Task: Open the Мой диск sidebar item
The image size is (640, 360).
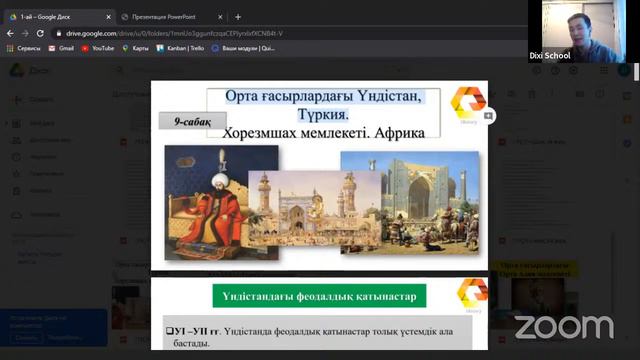Action: click(x=34, y=123)
